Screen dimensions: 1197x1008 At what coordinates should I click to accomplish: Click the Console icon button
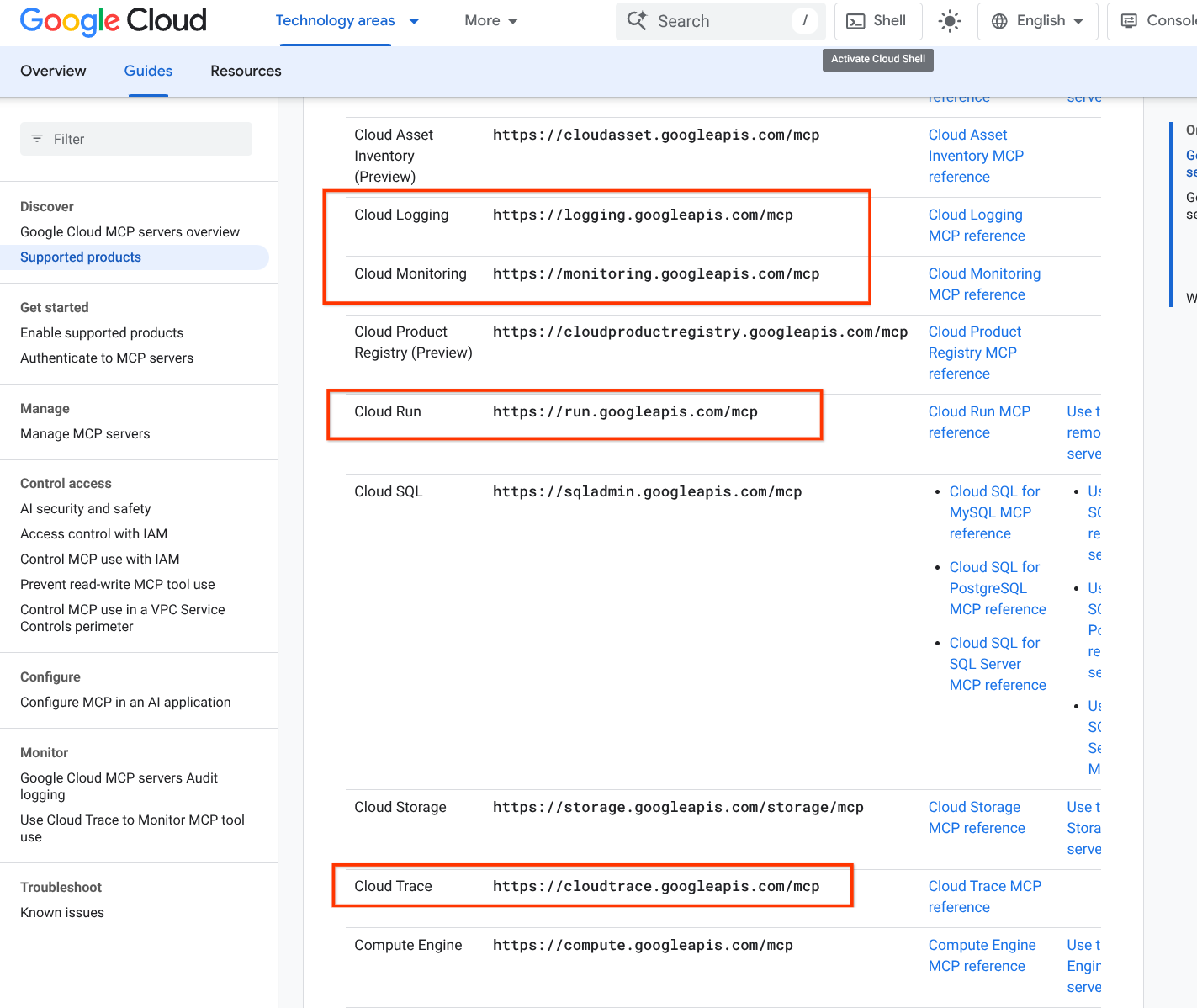(x=1129, y=21)
